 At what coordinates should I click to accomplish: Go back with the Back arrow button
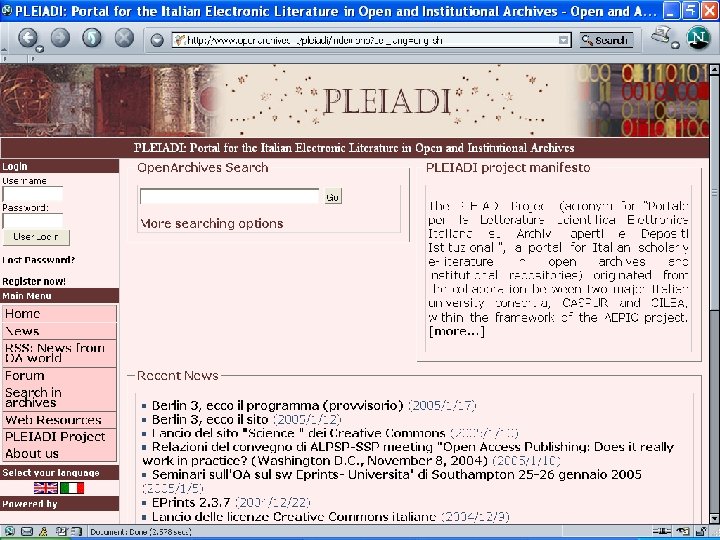tap(28, 38)
